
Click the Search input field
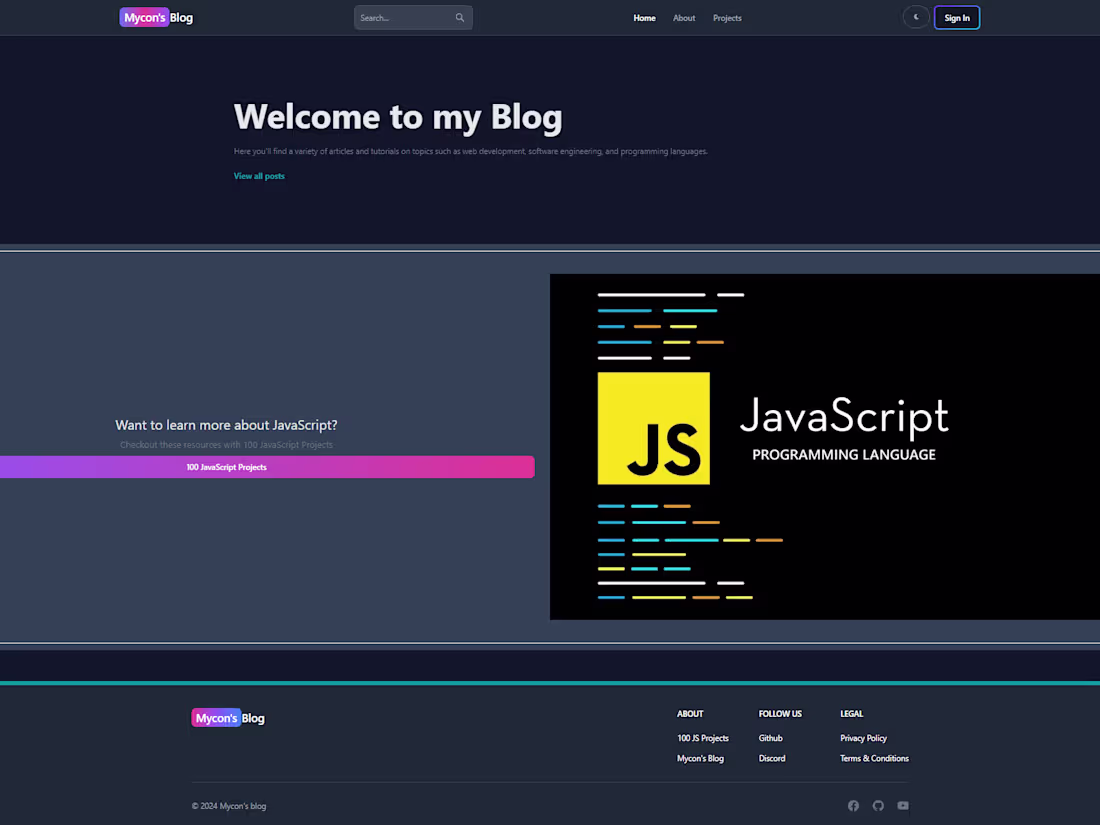coord(400,17)
